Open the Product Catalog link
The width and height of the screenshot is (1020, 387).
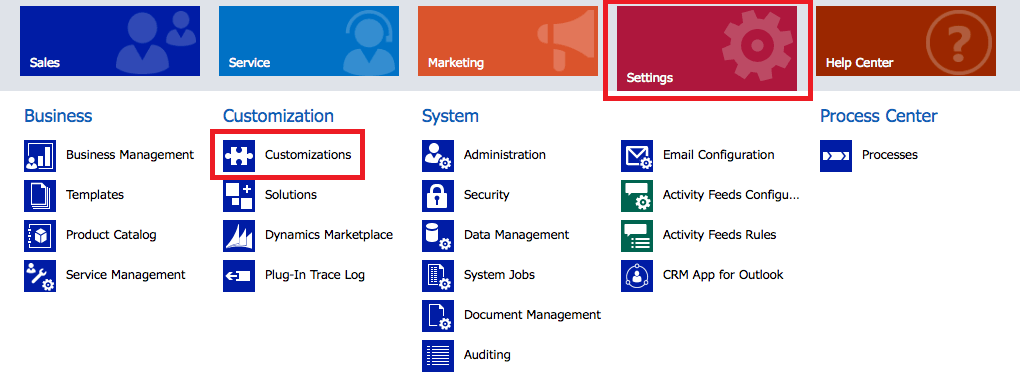111,235
